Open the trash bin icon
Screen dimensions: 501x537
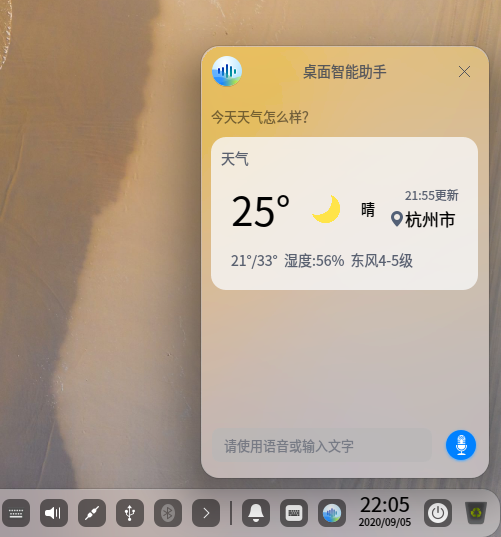(476, 513)
